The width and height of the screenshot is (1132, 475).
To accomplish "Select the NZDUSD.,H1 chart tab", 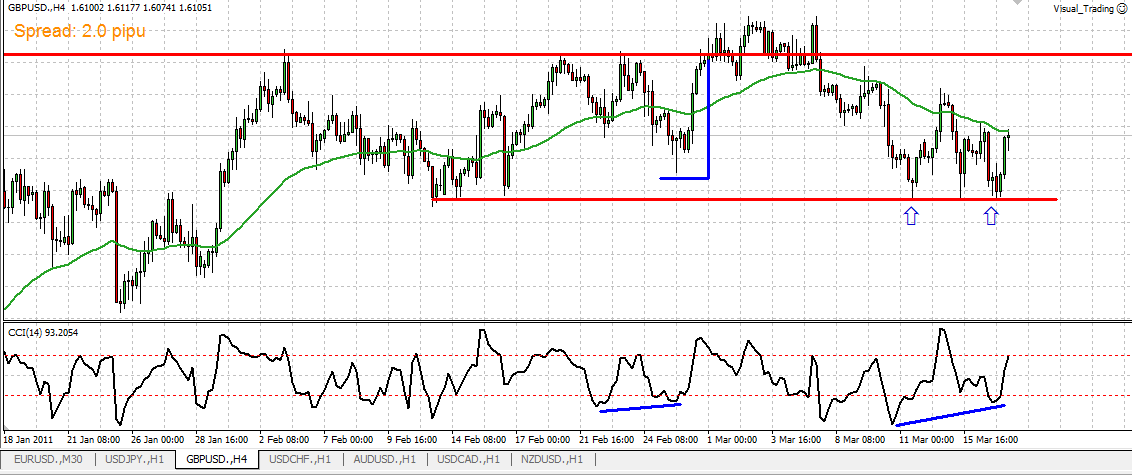I will coord(550,458).
